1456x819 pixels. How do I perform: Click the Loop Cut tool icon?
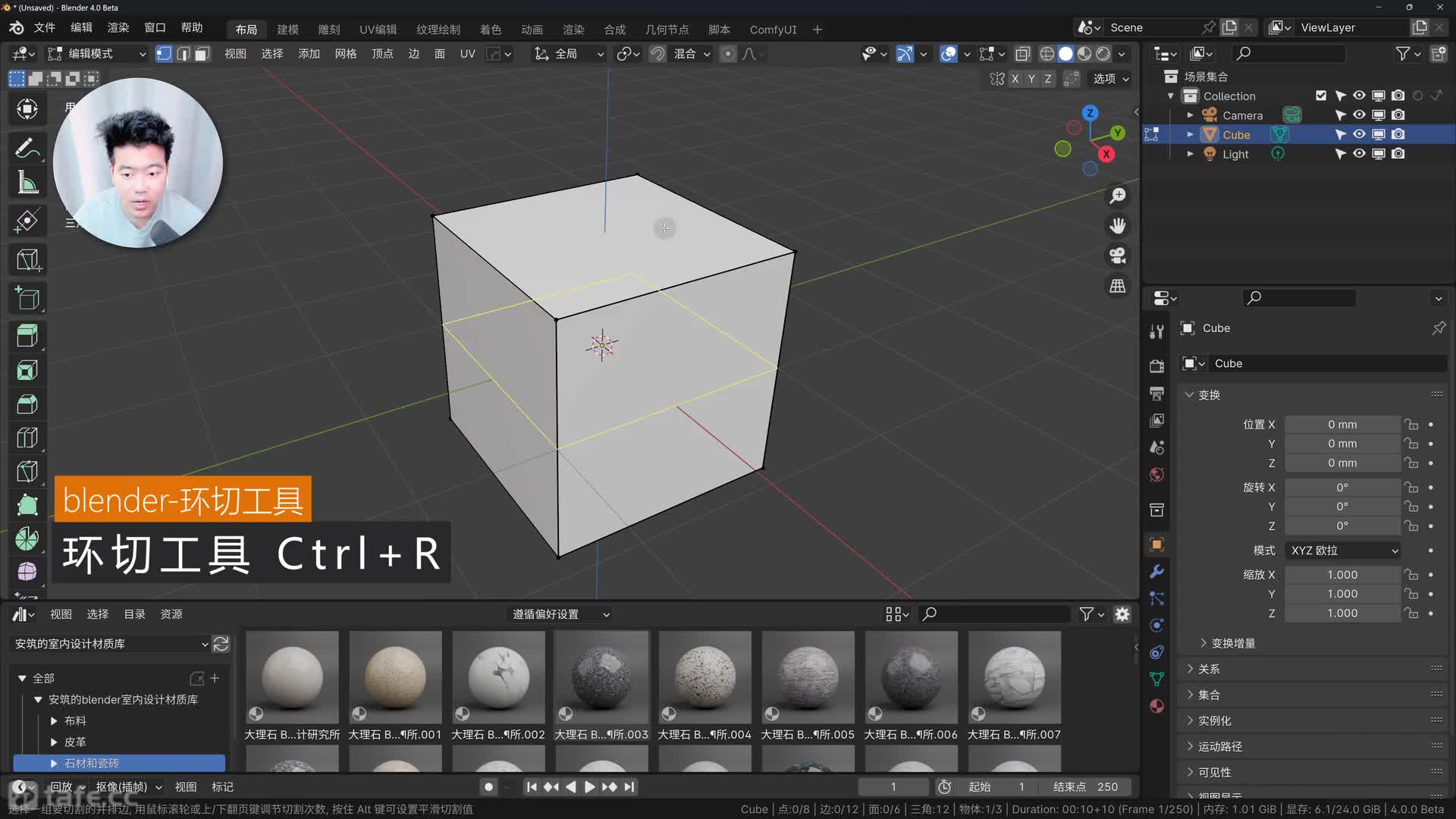coord(27,438)
